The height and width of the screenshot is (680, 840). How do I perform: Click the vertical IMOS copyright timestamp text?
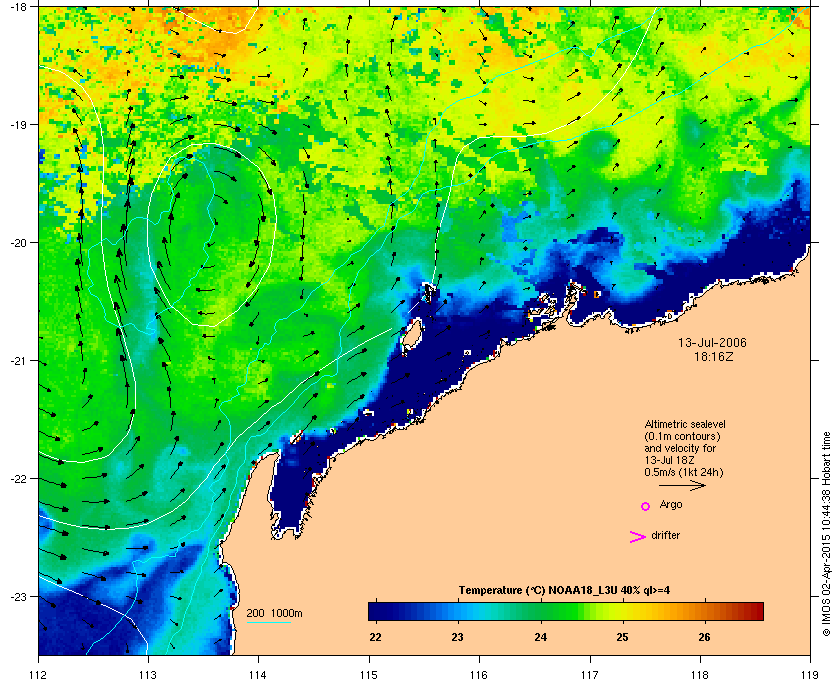click(x=826, y=534)
